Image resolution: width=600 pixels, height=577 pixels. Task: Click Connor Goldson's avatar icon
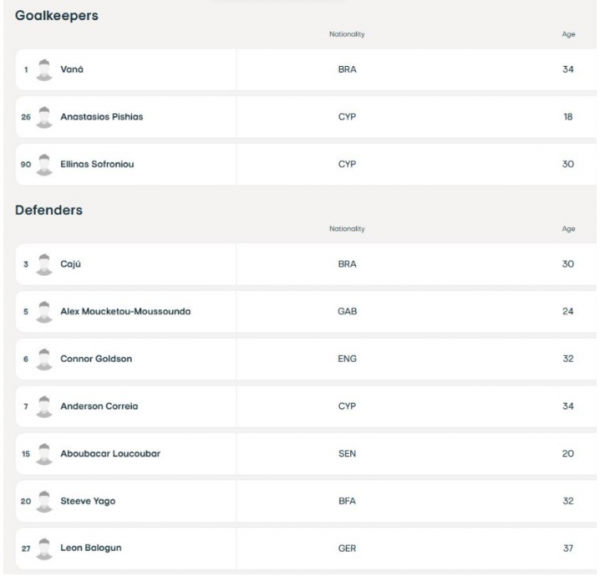(44, 360)
